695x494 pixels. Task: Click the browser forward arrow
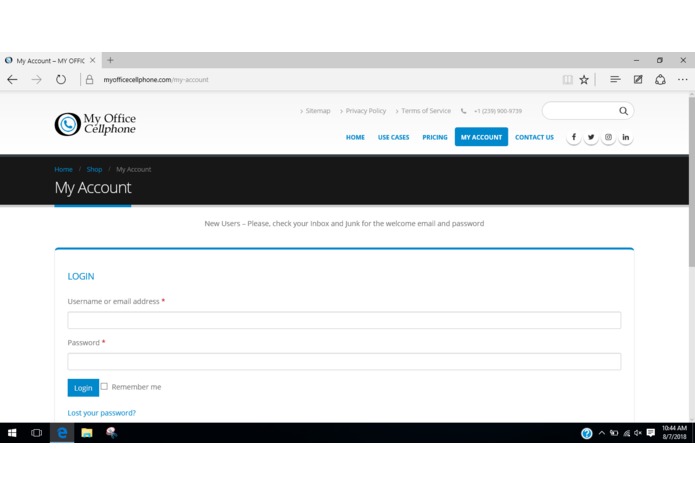point(37,80)
